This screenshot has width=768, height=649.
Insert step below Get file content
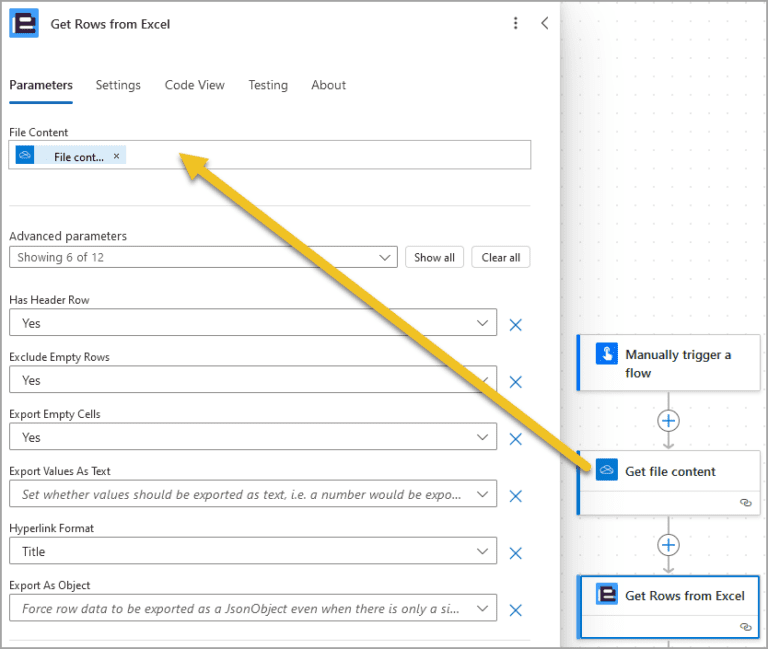click(669, 545)
